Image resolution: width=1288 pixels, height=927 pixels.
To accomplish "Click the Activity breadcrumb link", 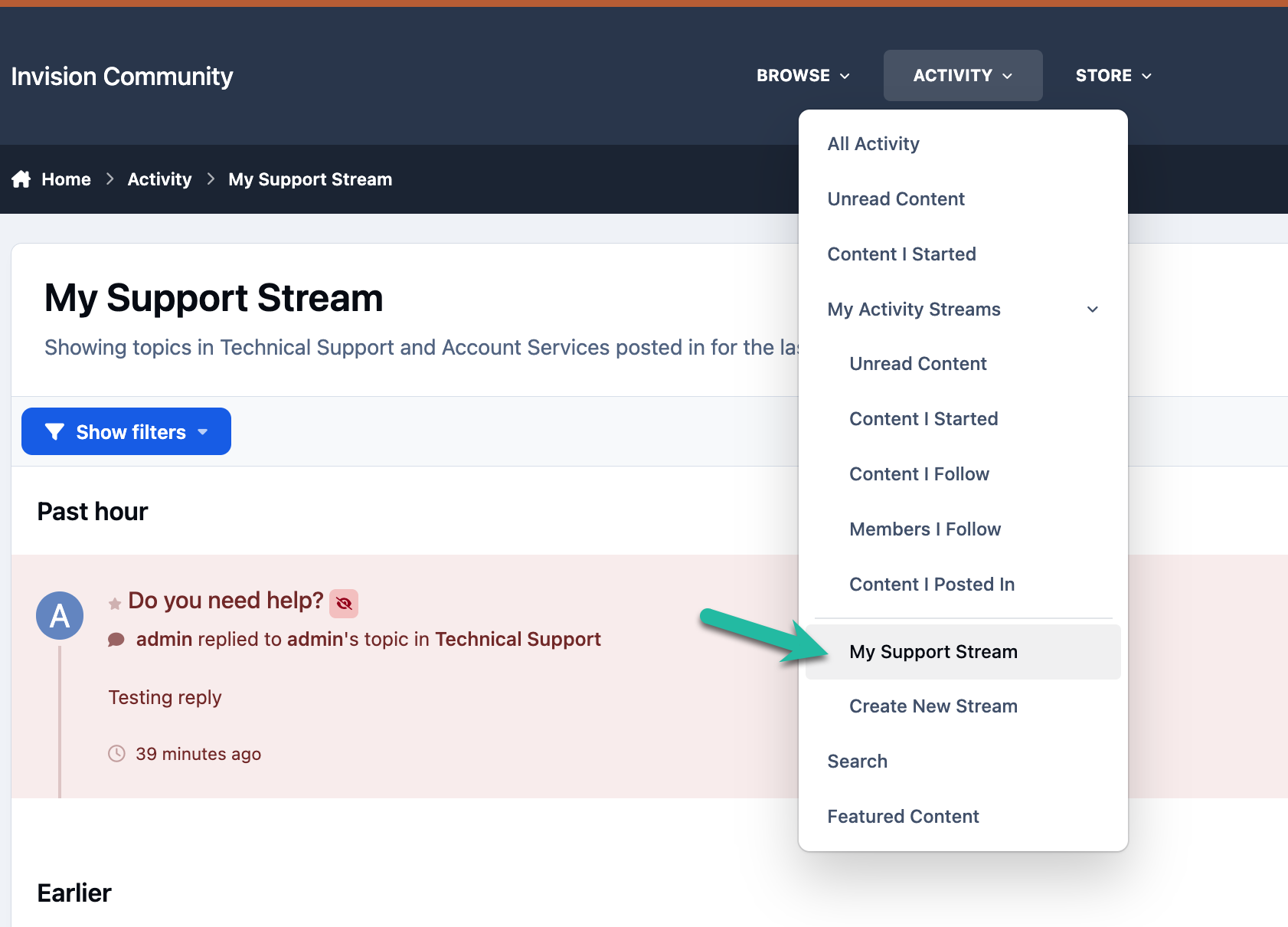I will click(x=159, y=179).
